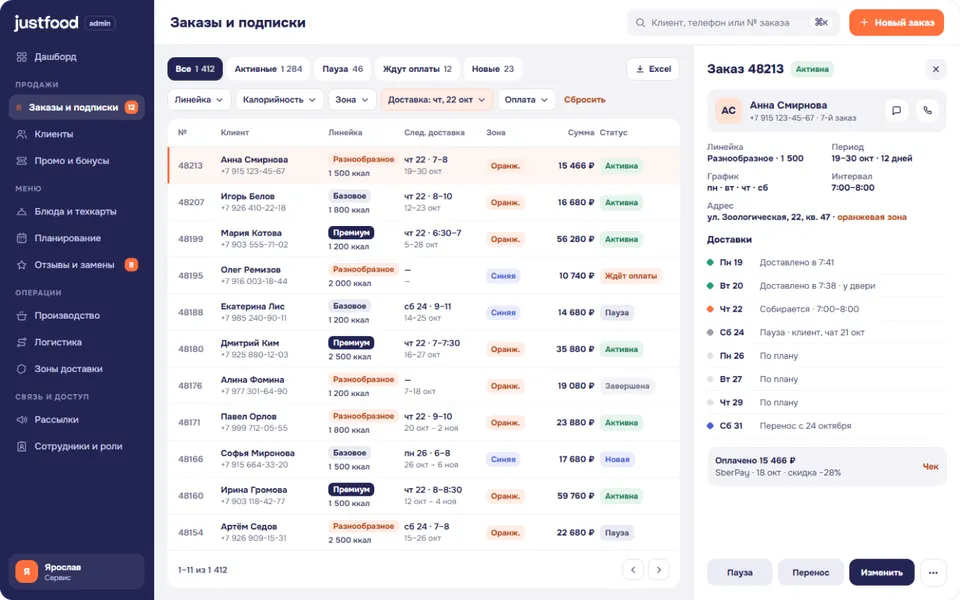Open the Зона filter dropdown

pyautogui.click(x=352, y=100)
